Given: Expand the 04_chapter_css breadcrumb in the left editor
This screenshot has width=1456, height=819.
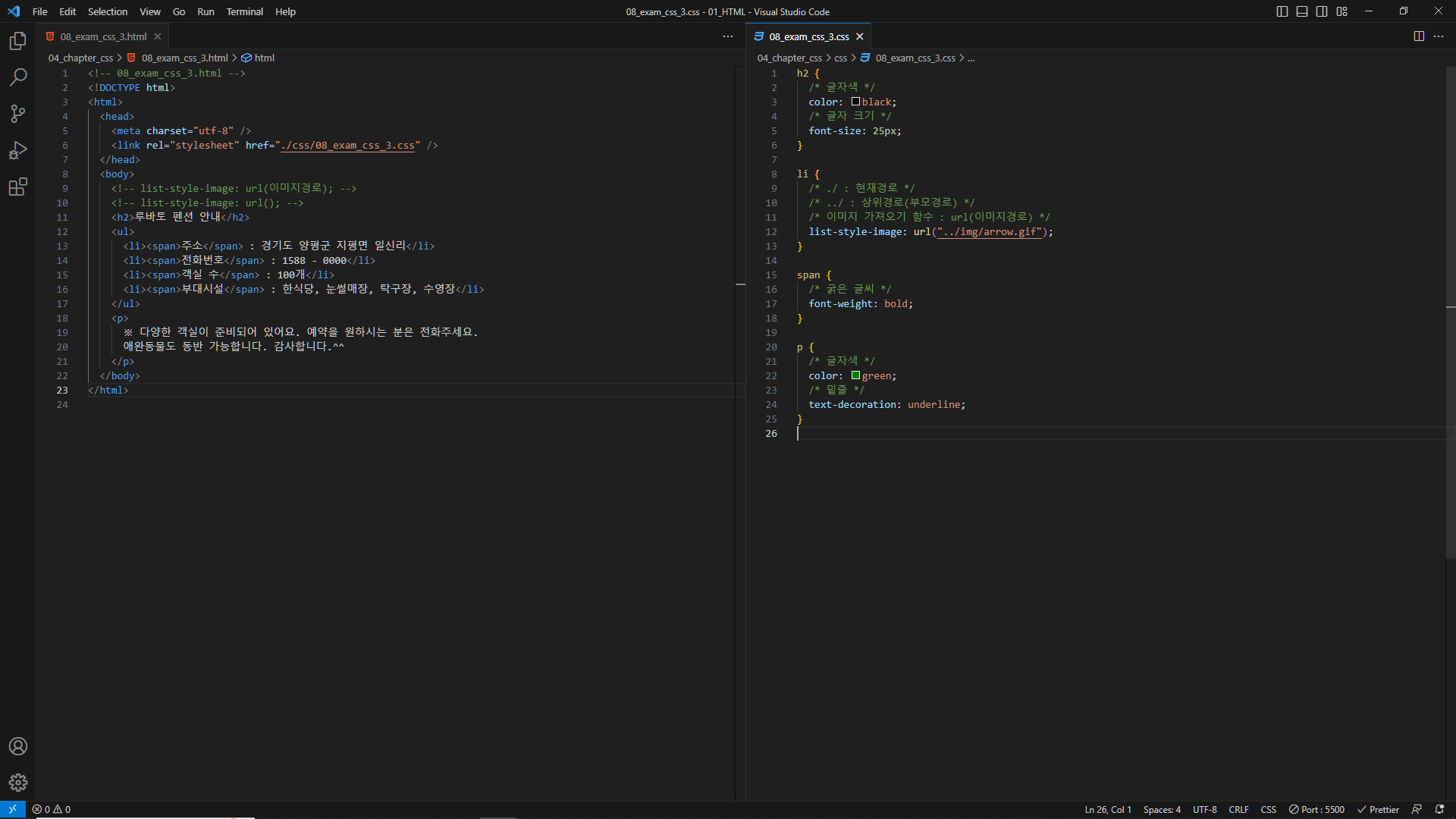Looking at the screenshot, I should (x=80, y=58).
